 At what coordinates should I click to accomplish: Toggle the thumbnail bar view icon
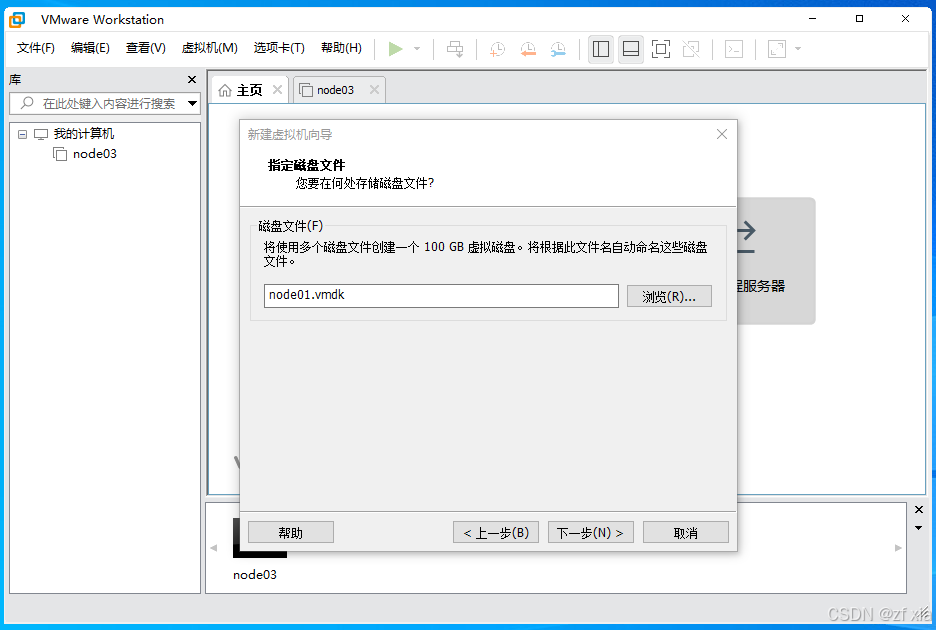tap(631, 48)
